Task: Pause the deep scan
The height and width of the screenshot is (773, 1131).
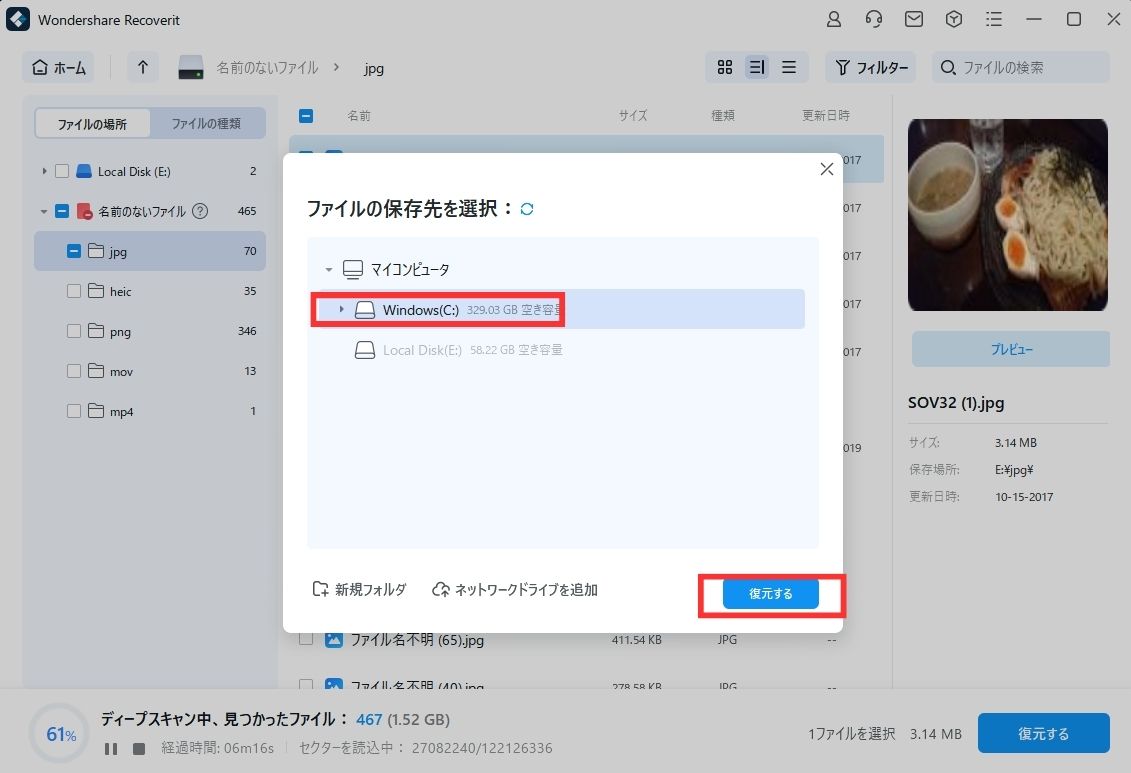Action: [110, 748]
